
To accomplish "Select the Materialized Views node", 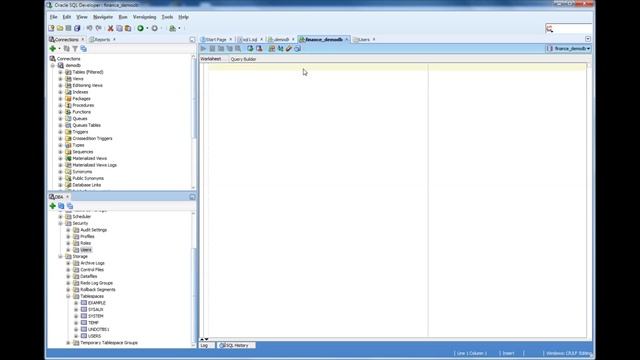I will 89,158.
